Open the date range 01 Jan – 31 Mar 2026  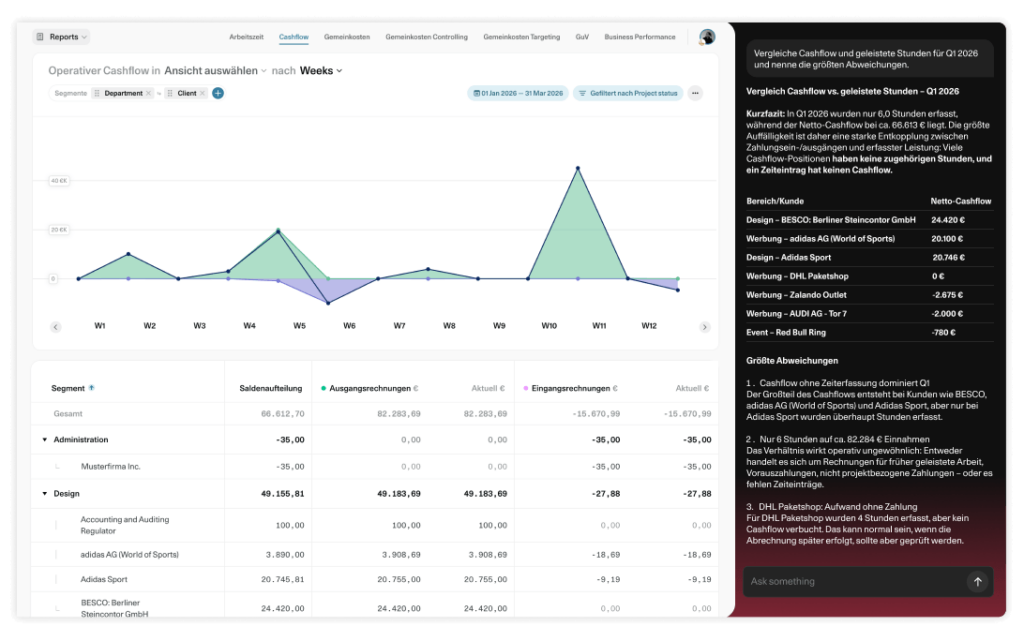(518, 93)
